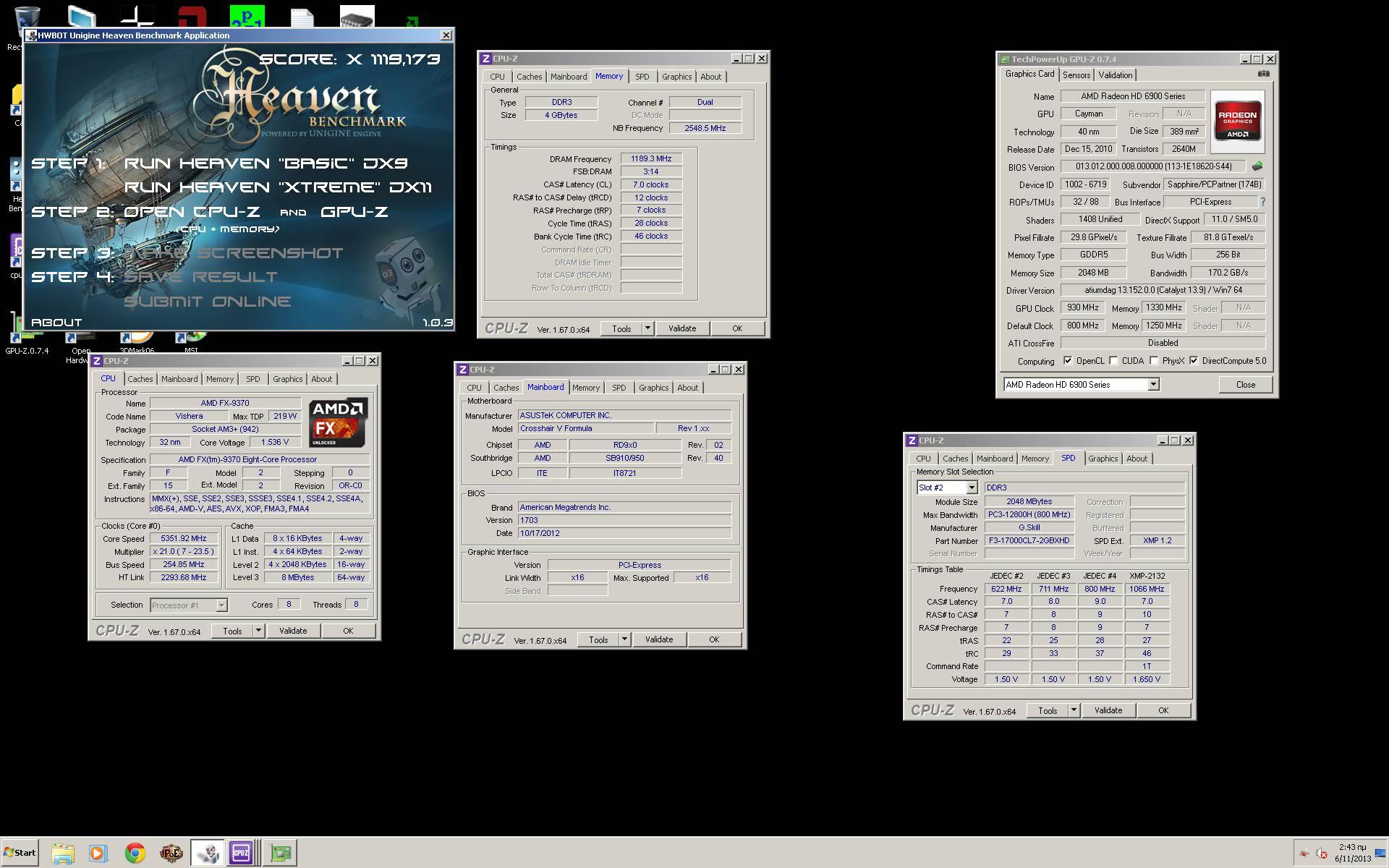1389x868 pixels.
Task: Expand Tools arrow in CPU-Z SPD window
Action: (x=1074, y=710)
